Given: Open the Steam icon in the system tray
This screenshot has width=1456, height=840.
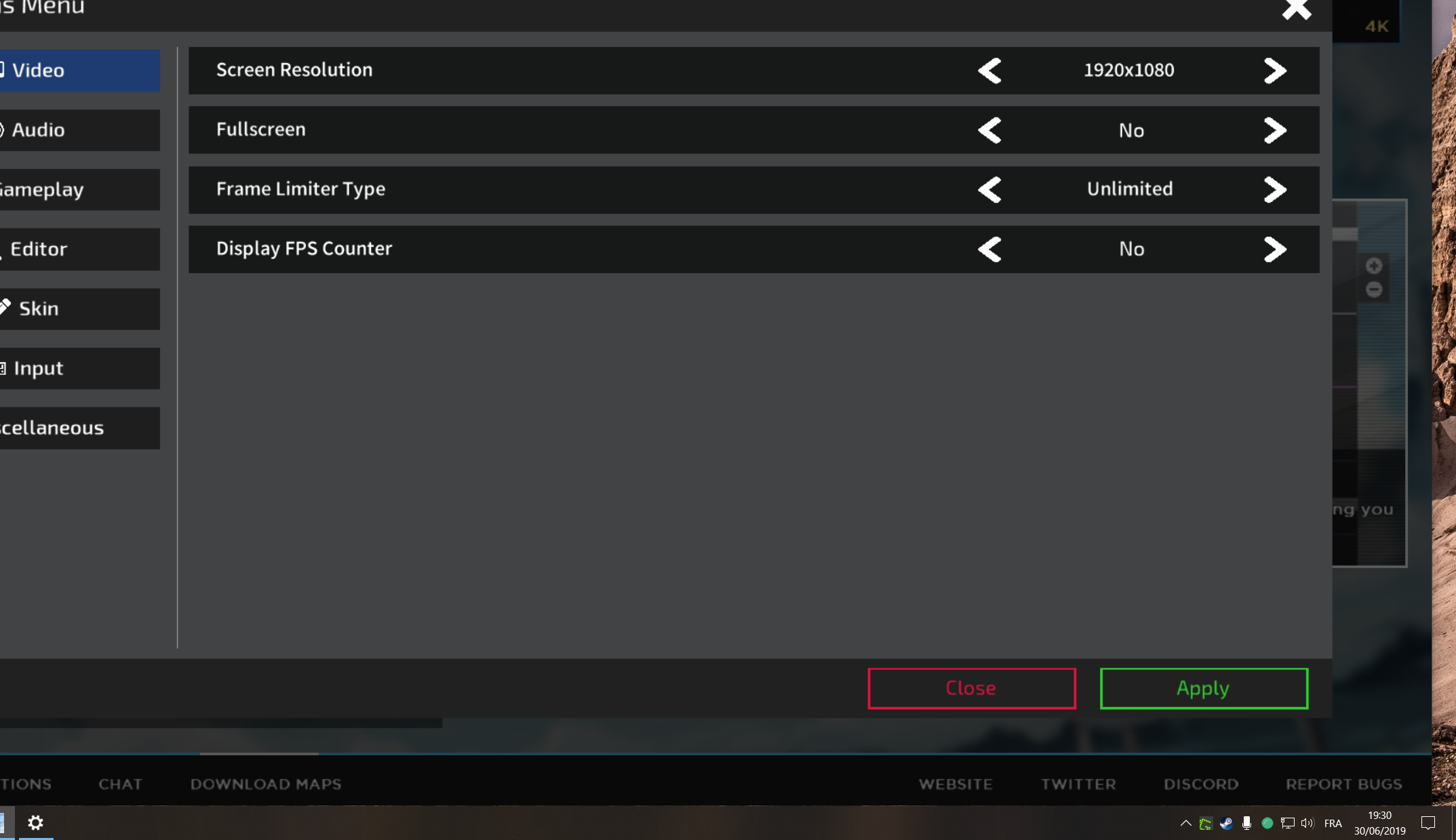Looking at the screenshot, I should (x=1226, y=822).
